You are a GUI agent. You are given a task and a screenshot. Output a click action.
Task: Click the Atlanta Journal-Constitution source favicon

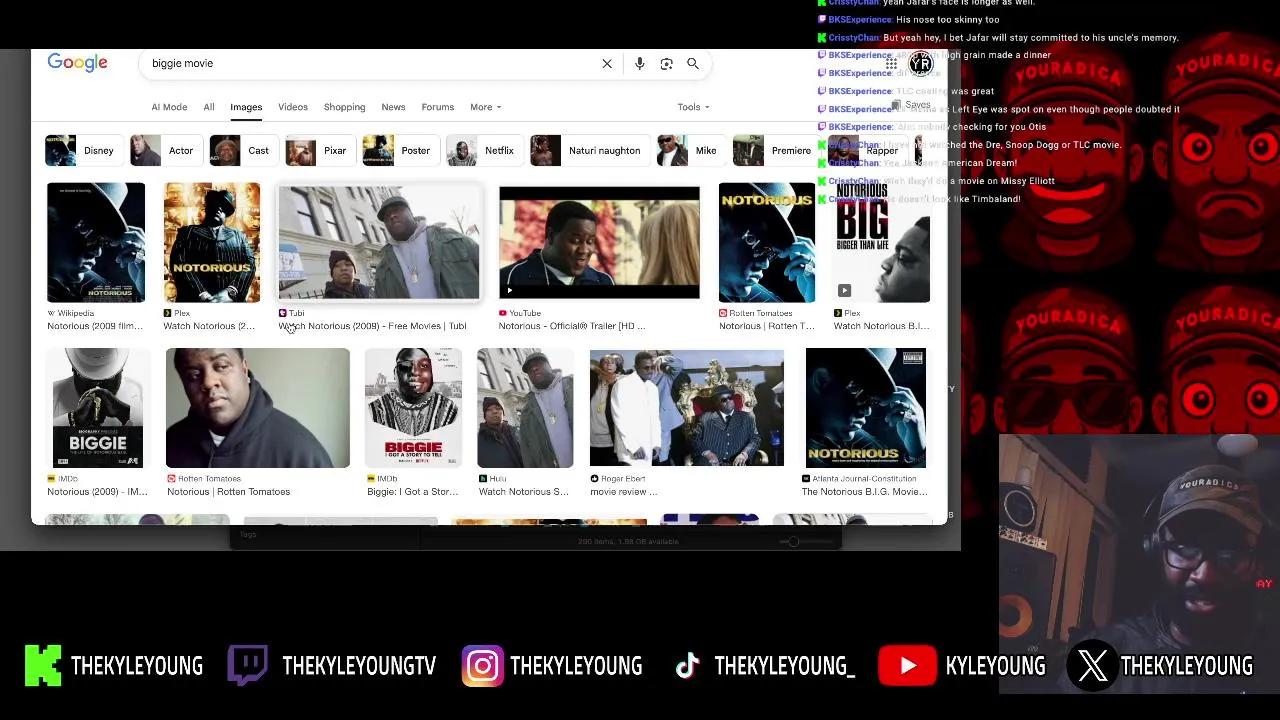click(806, 479)
